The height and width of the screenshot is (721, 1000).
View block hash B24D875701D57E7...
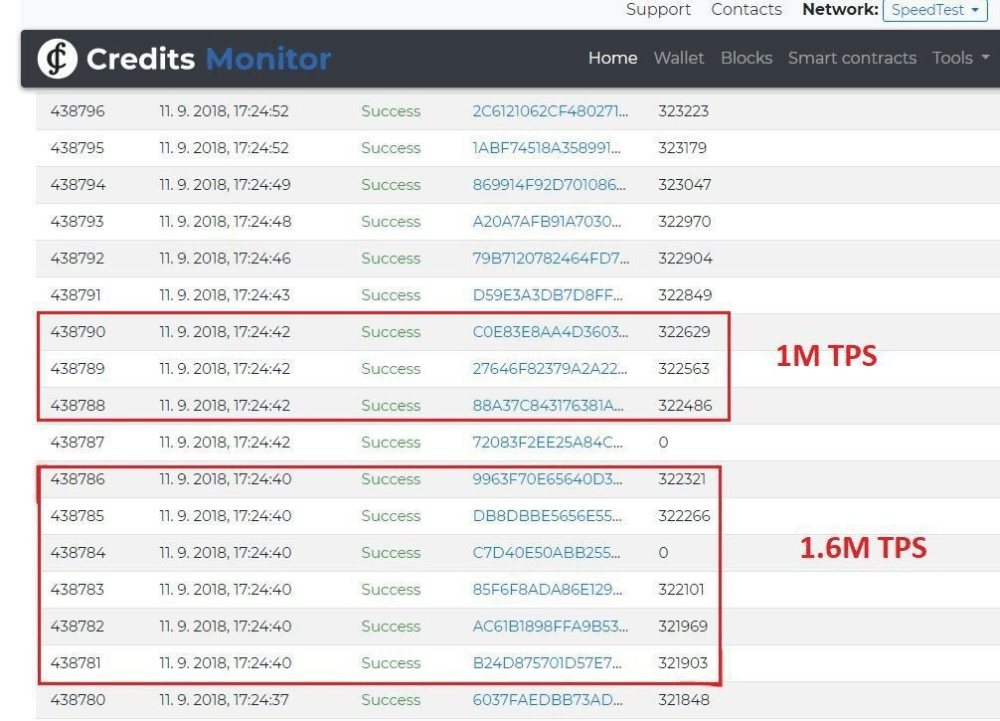point(547,663)
